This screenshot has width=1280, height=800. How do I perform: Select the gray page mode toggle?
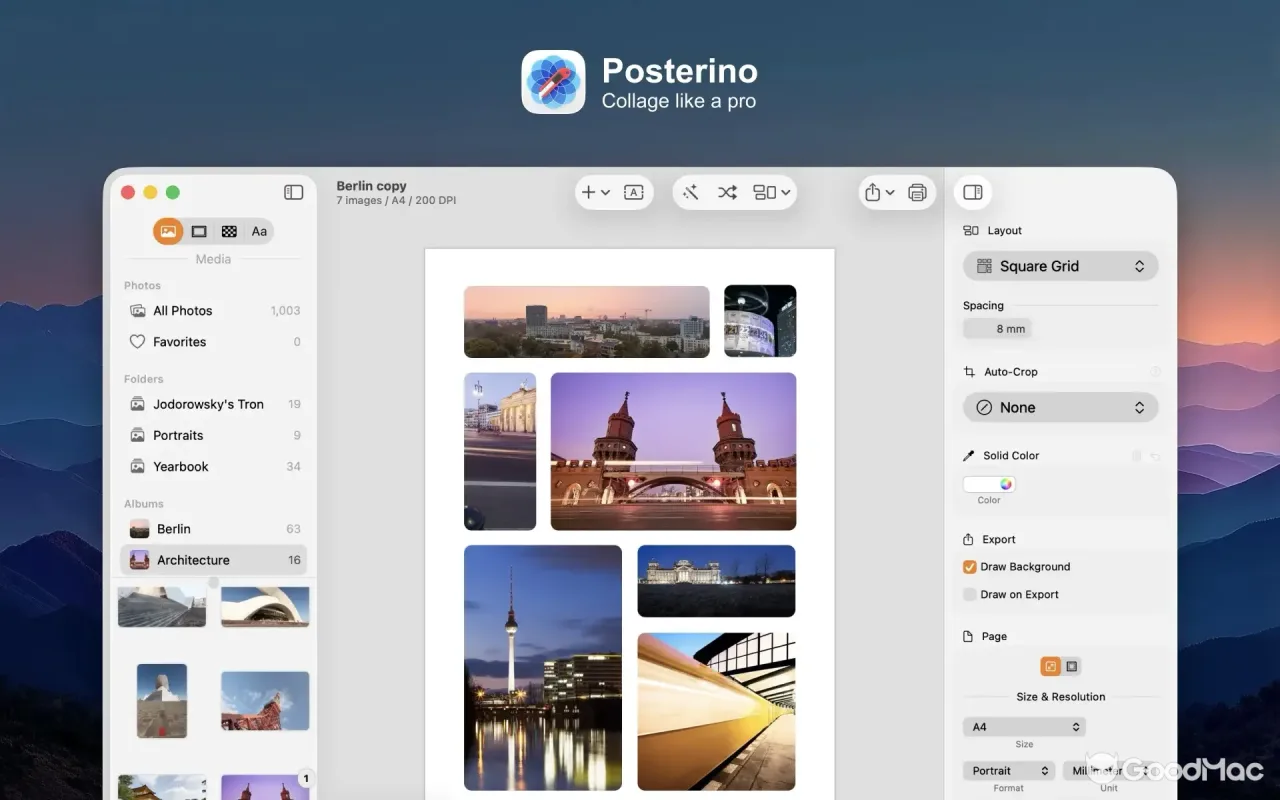(1071, 666)
